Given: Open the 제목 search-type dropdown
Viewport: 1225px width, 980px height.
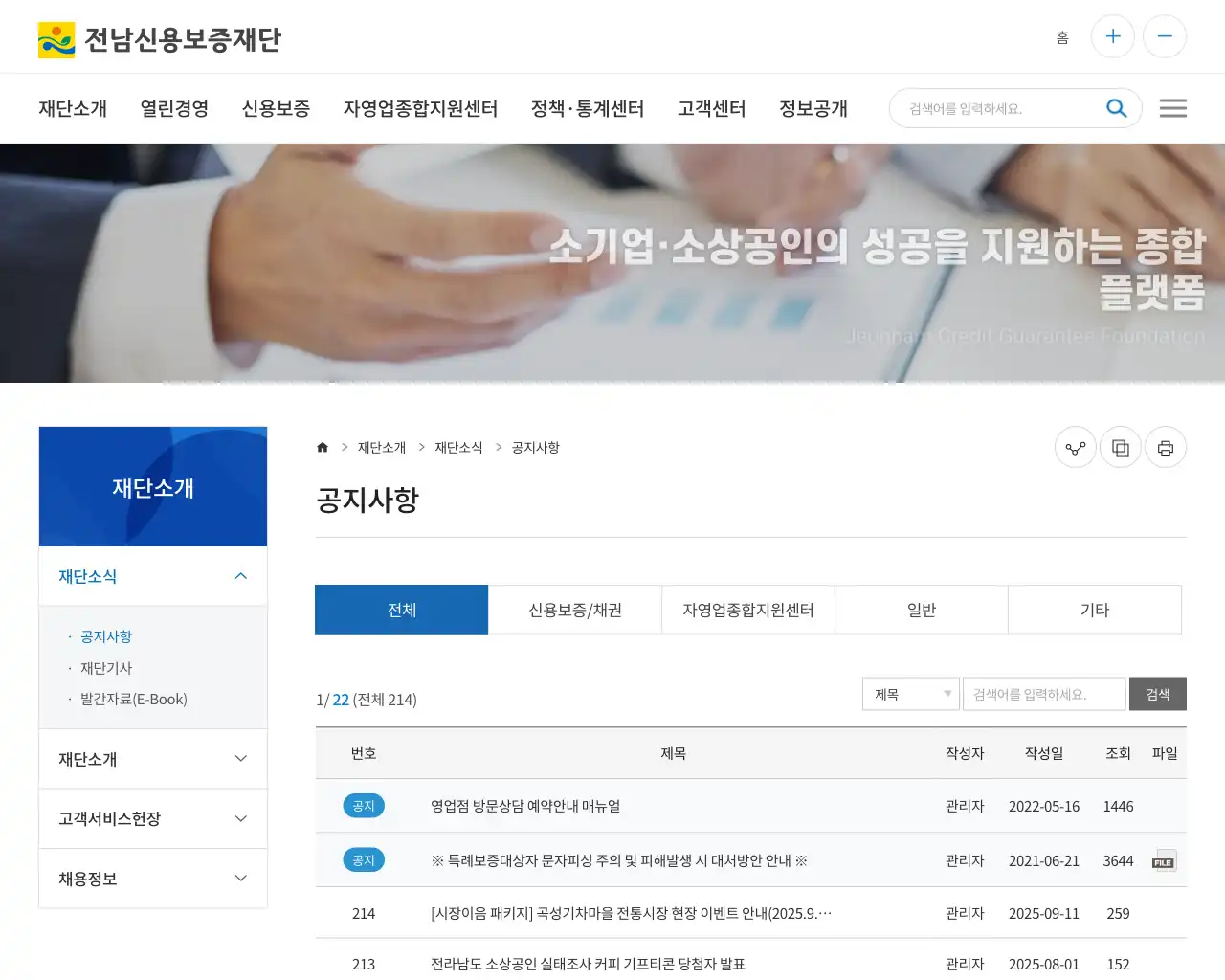Looking at the screenshot, I should pos(911,694).
